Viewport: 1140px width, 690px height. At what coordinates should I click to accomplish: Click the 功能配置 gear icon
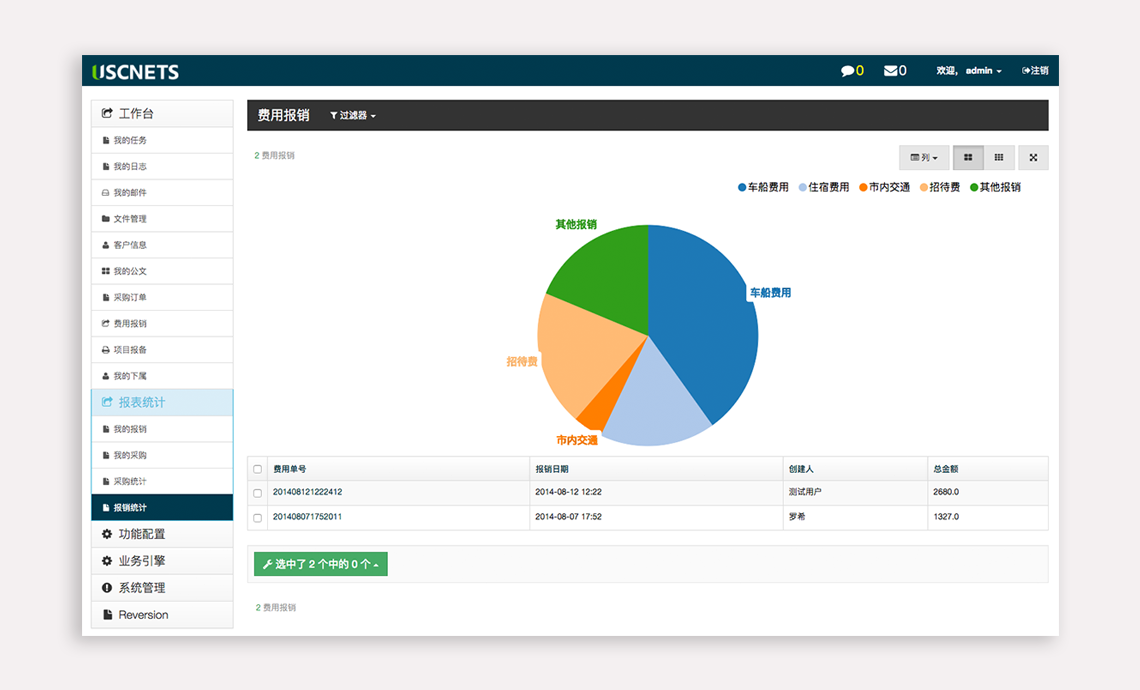point(107,534)
